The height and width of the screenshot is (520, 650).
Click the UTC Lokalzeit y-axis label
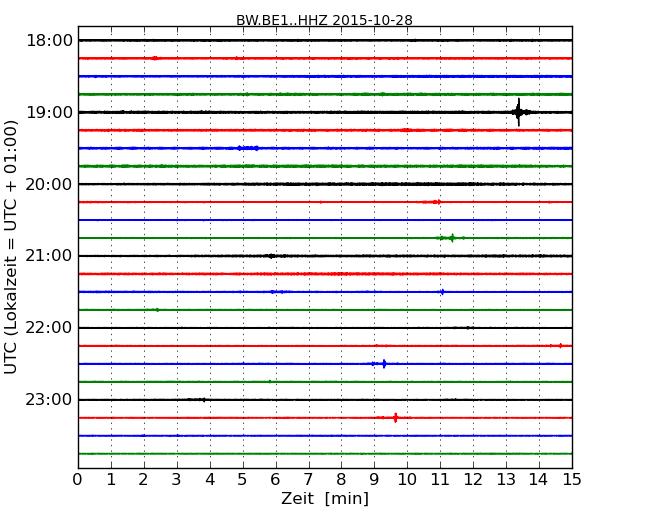[11, 247]
